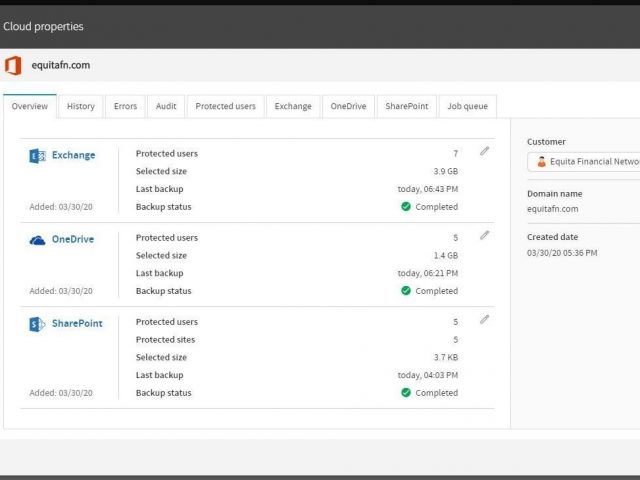Click SharePoint protected users count 5

456,322
